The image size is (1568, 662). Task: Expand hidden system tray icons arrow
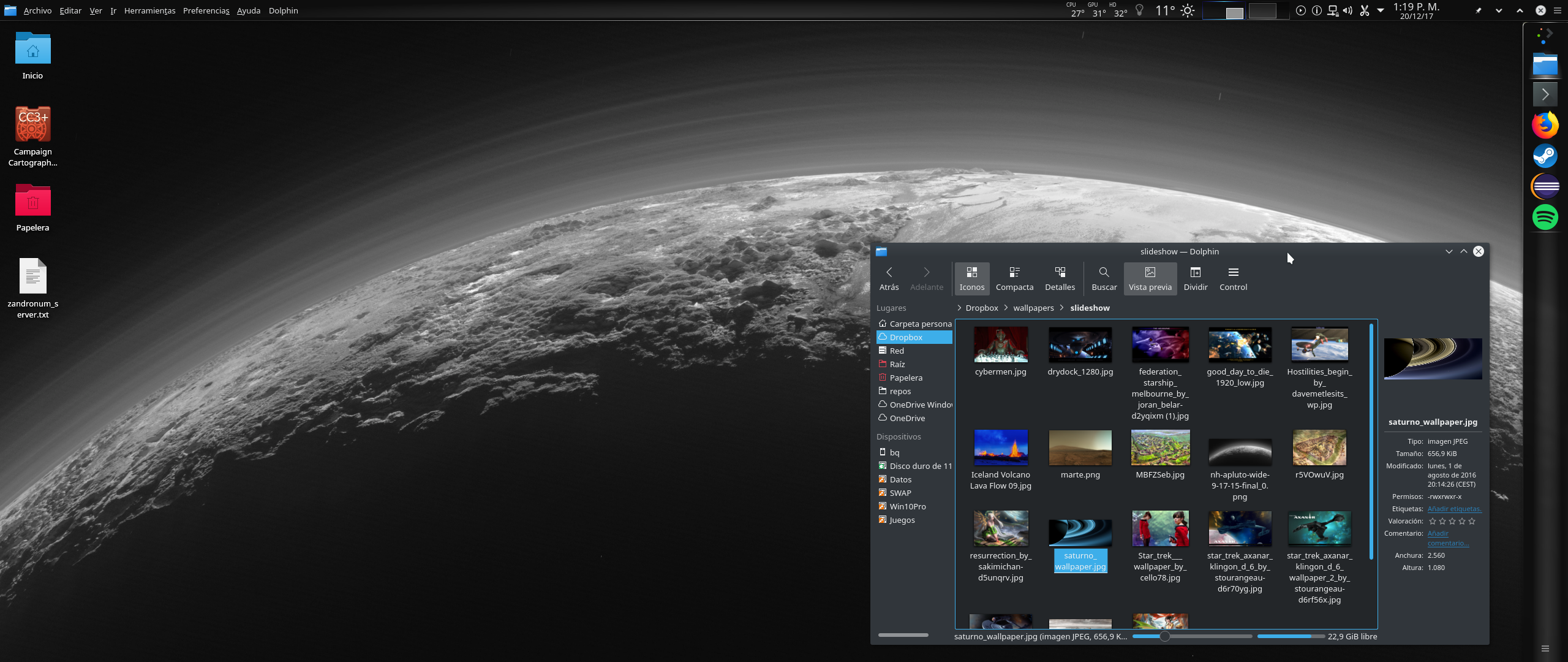(1381, 10)
